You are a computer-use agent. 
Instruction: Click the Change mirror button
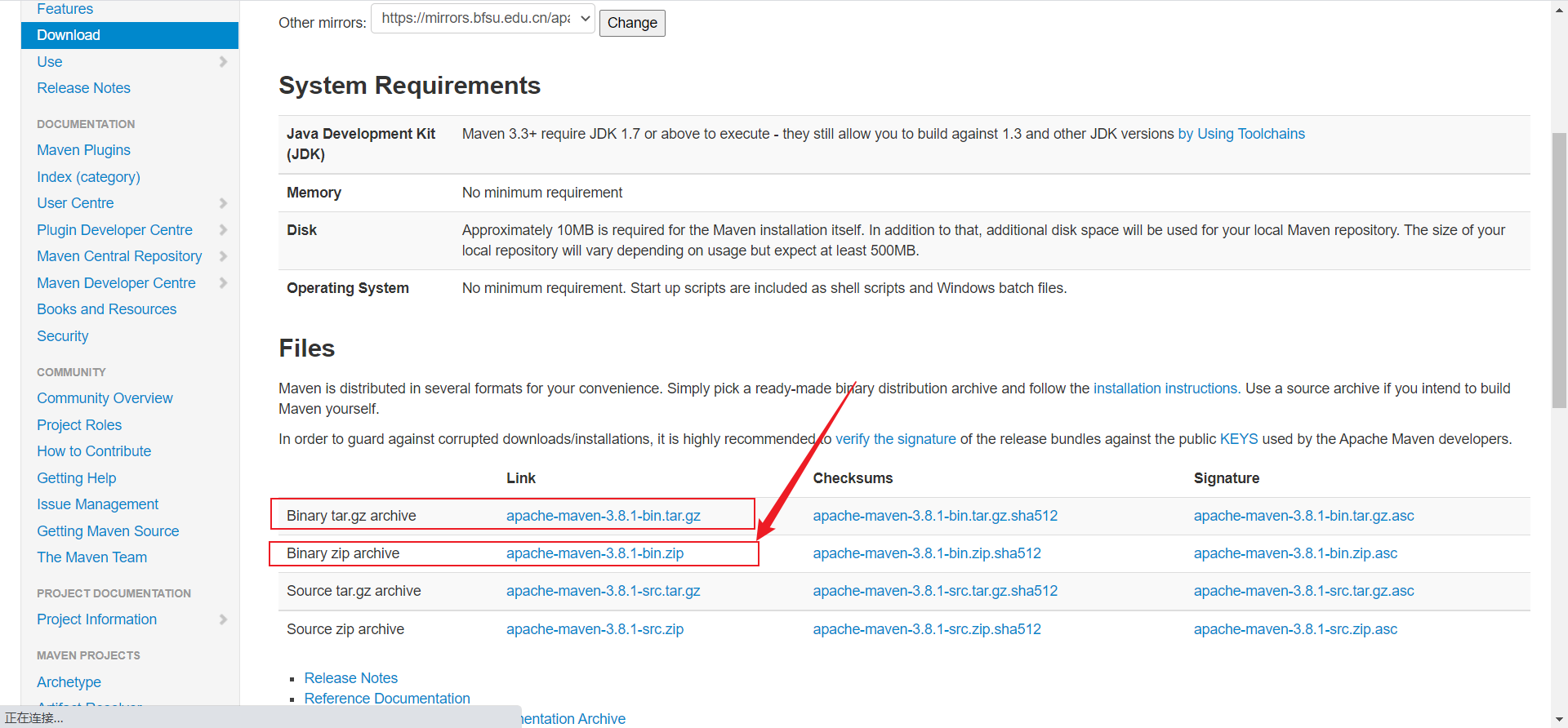click(632, 23)
